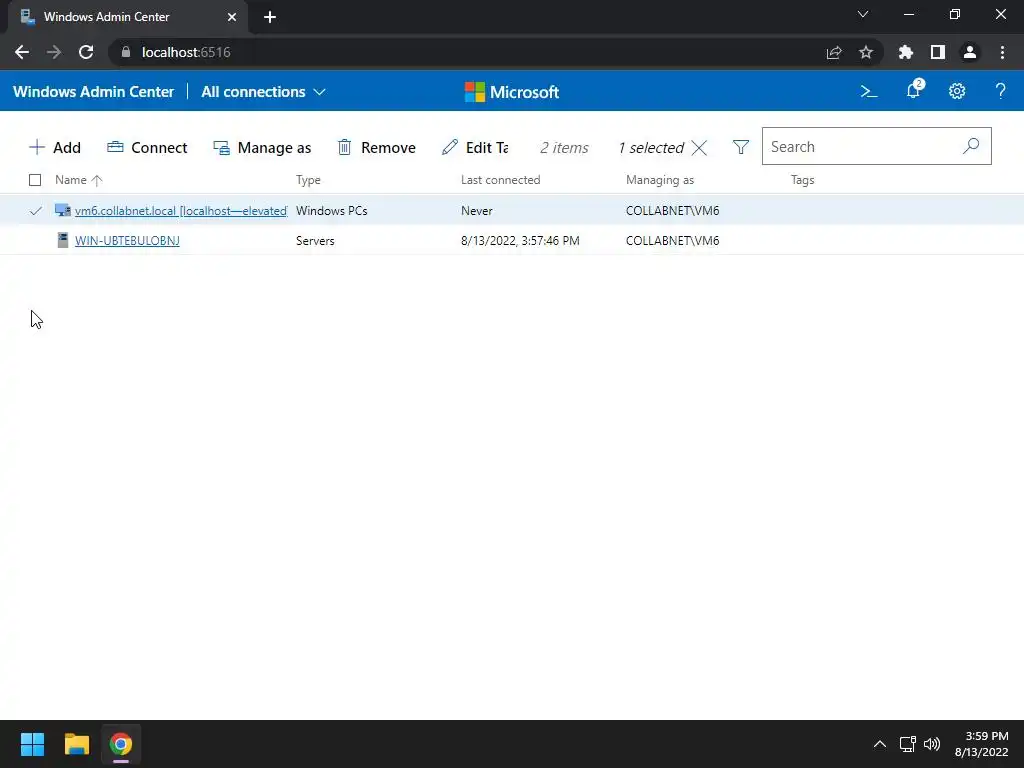
Task: Open the volume tray icon
Action: coord(932,744)
